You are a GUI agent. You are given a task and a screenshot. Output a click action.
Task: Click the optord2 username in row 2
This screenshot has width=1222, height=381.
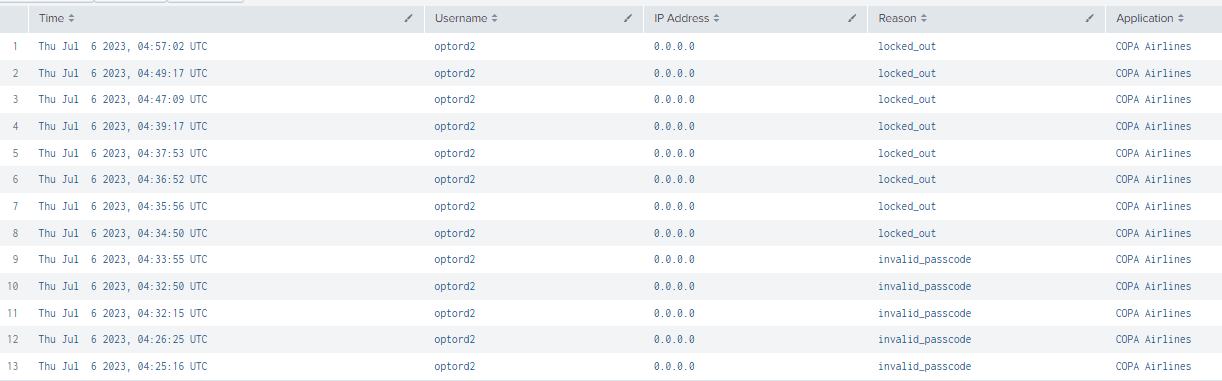pyautogui.click(x=455, y=73)
